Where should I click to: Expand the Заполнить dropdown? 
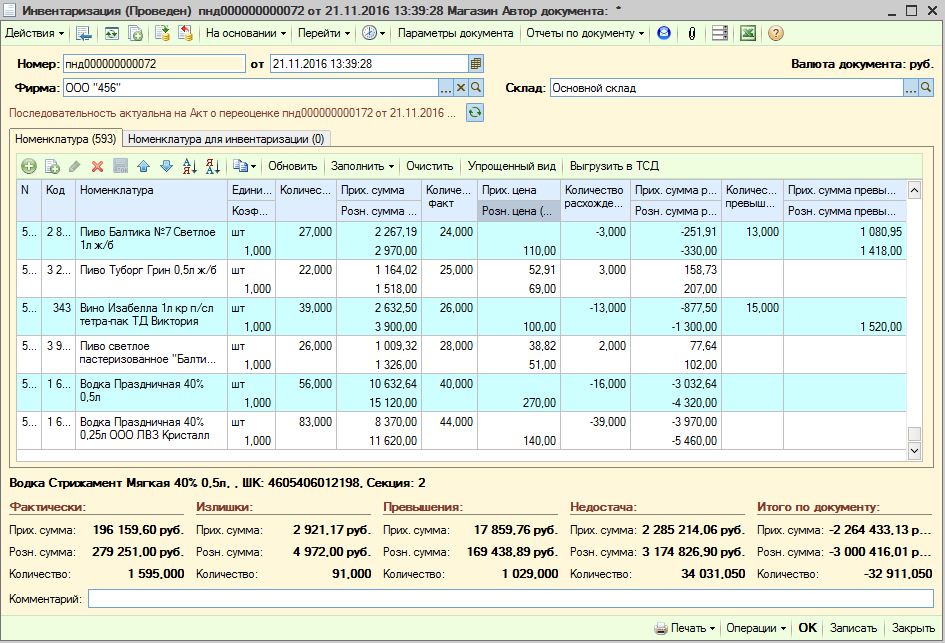coord(362,166)
